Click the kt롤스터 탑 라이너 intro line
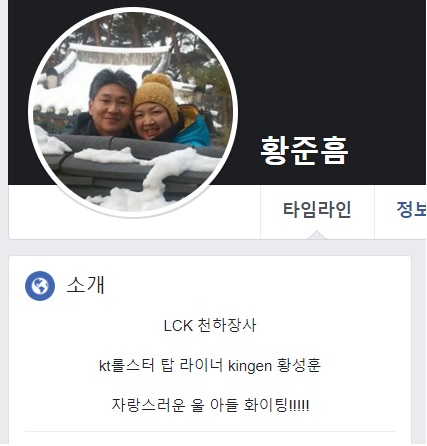The image size is (427, 446). (x=210, y=366)
